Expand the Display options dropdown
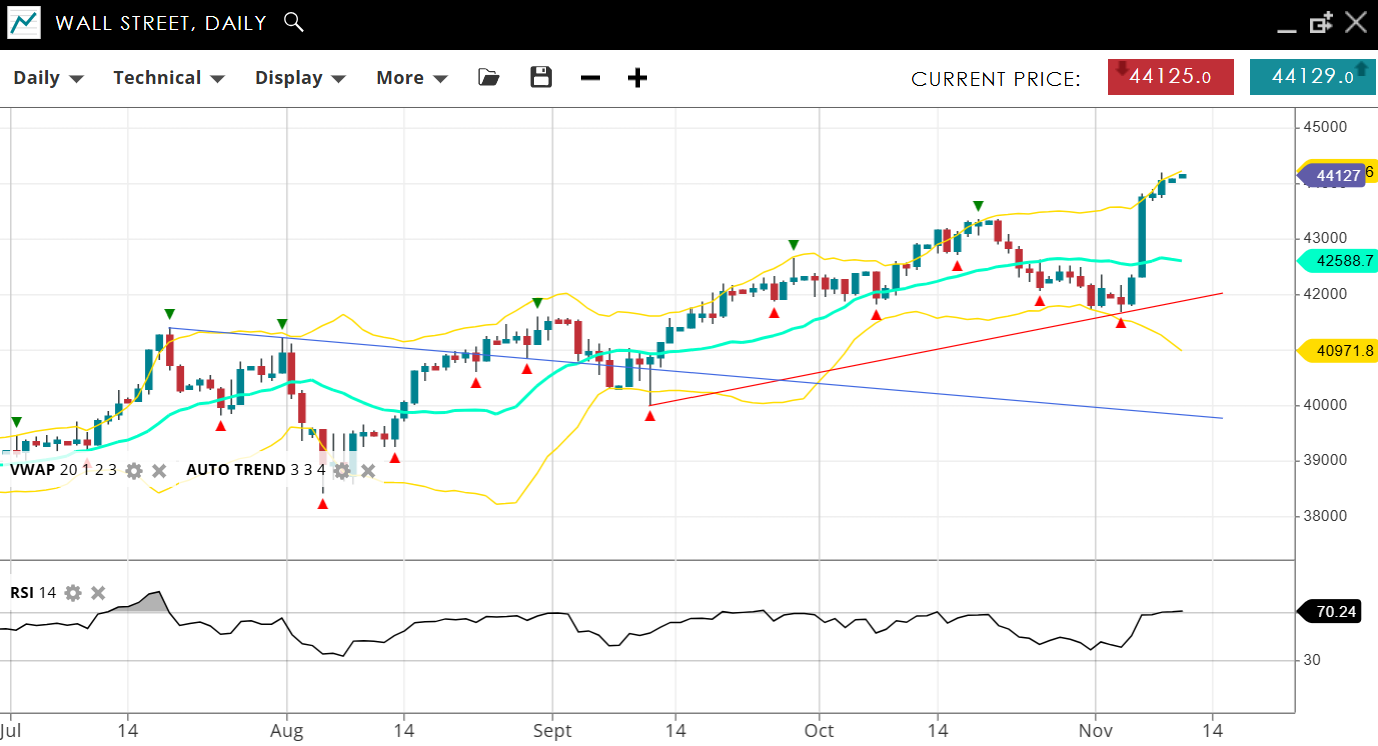1378x746 pixels. coord(300,78)
